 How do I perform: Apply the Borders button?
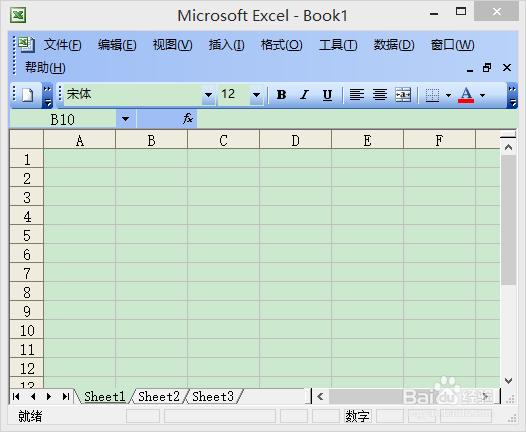(x=432, y=95)
